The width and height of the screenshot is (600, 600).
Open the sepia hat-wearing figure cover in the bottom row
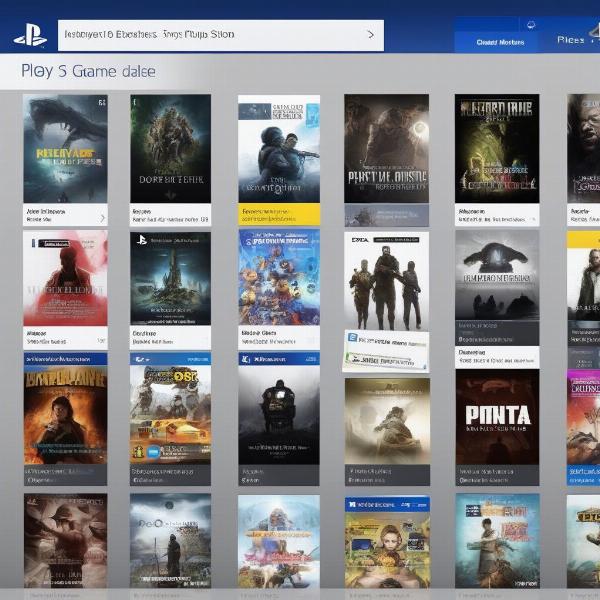[x=65, y=540]
